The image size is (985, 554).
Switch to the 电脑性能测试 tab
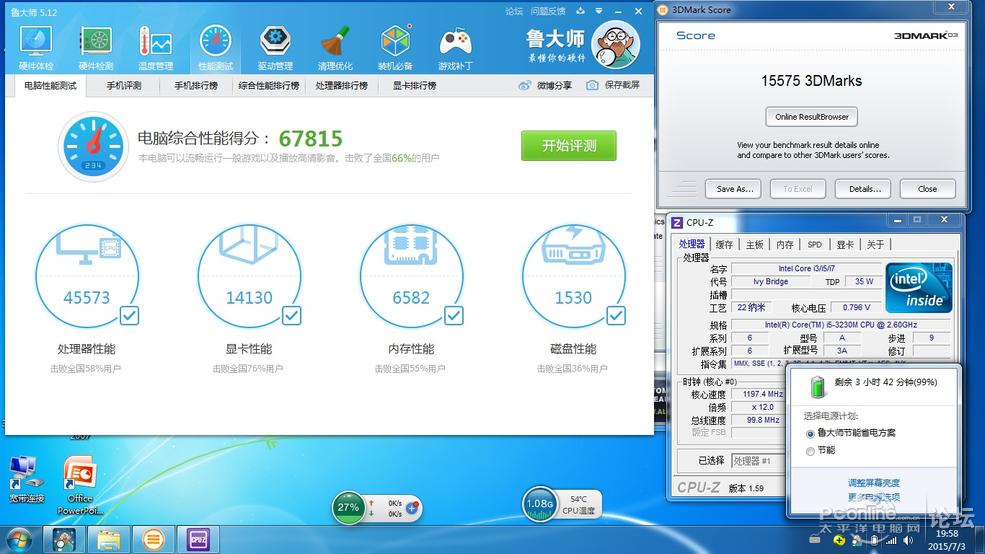50,85
